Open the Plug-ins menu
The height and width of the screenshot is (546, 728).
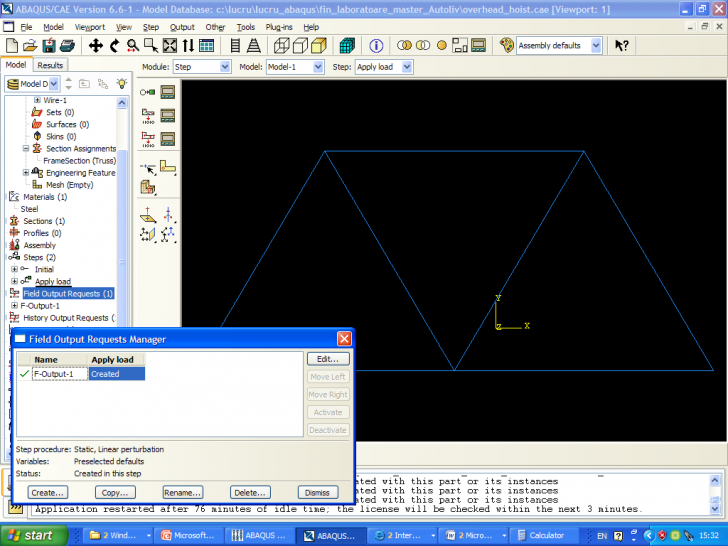(278, 27)
